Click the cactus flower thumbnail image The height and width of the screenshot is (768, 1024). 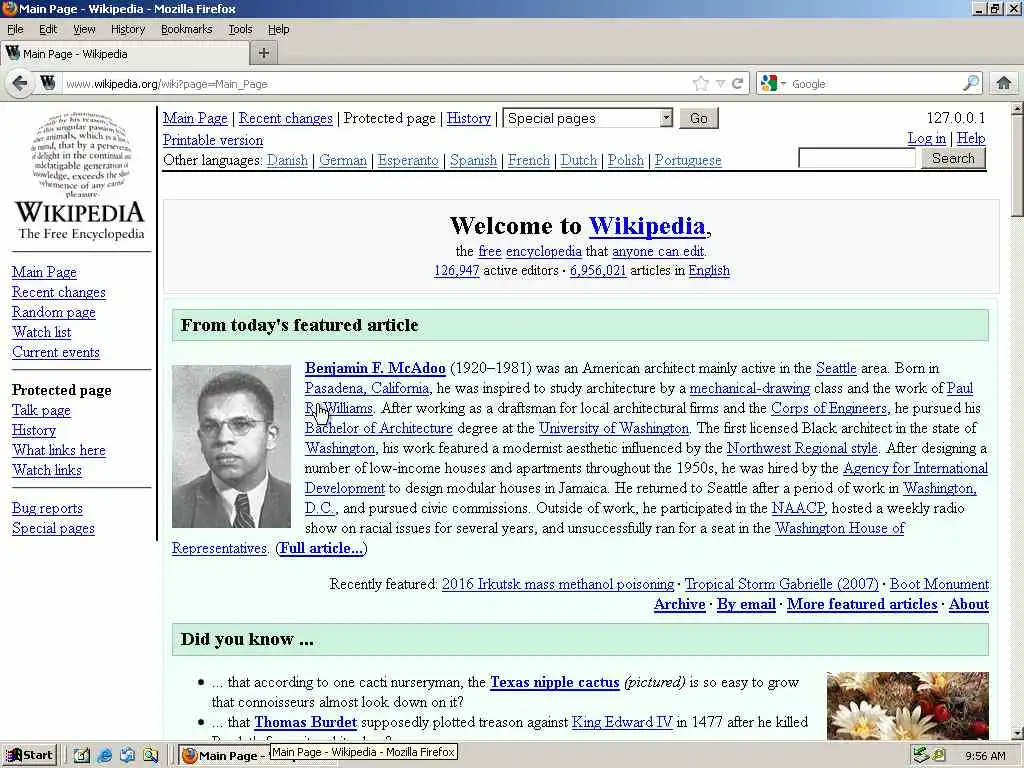click(x=908, y=706)
